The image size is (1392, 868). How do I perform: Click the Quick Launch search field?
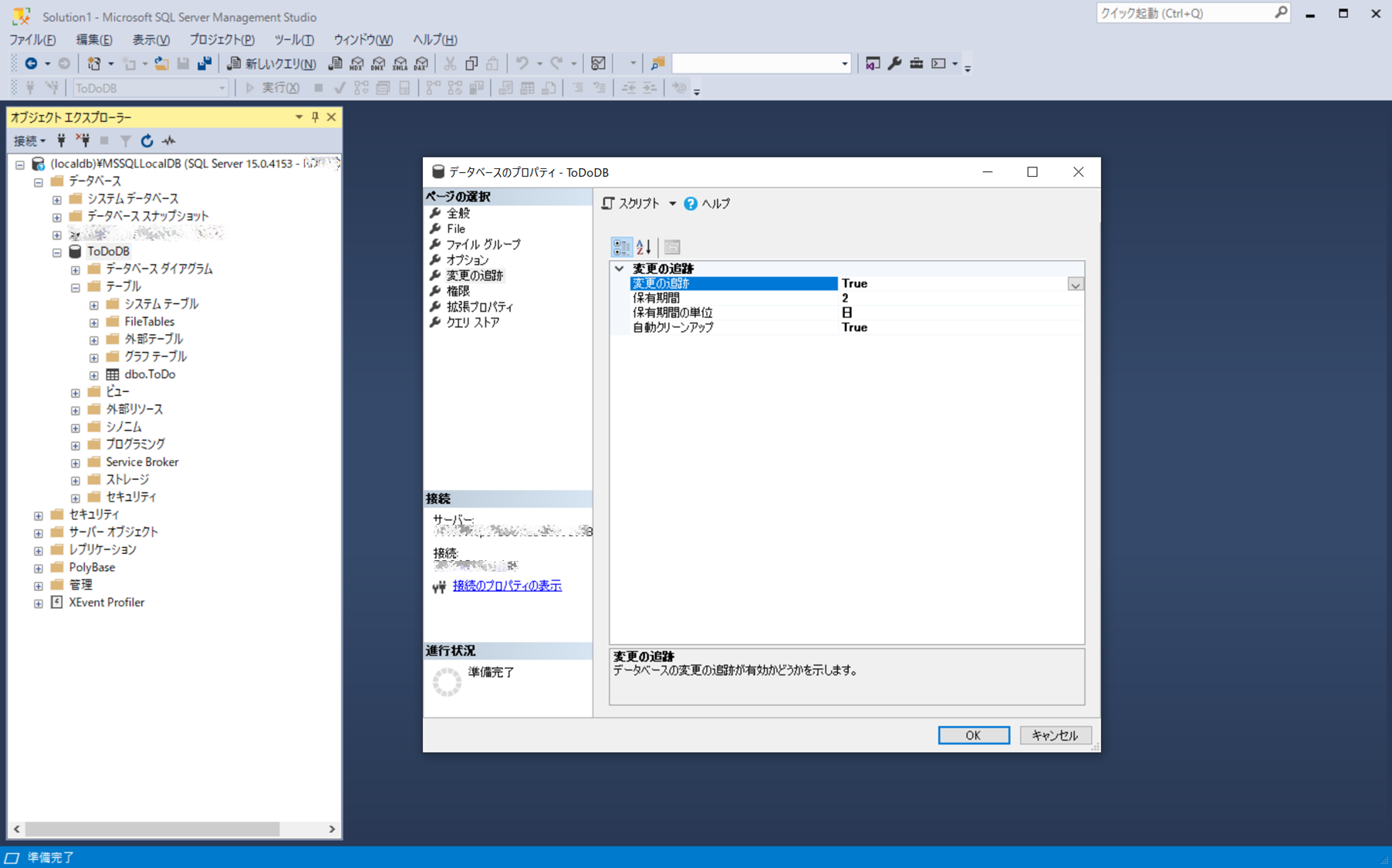click(1184, 13)
